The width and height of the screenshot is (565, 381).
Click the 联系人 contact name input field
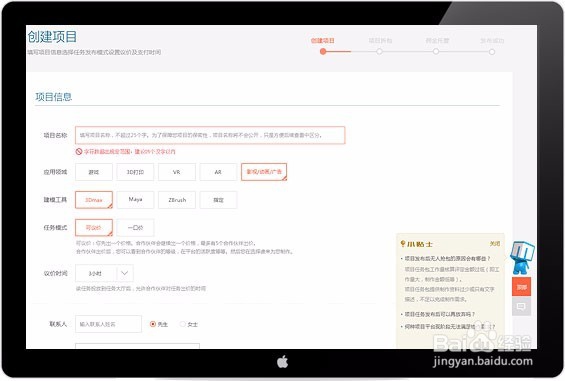coord(108,324)
